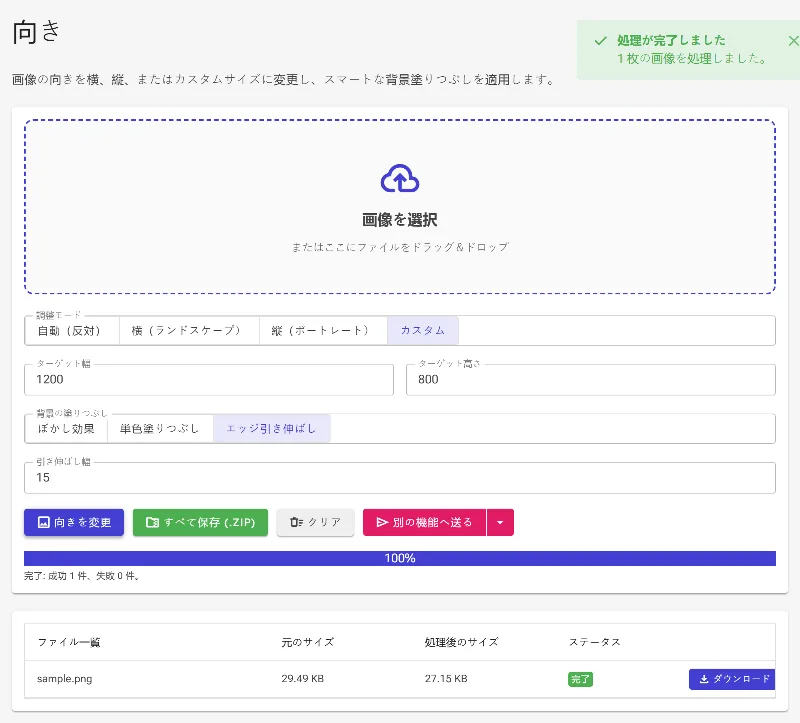Click the 27.15 KB processed size value
This screenshot has height=723, width=800.
(446, 679)
